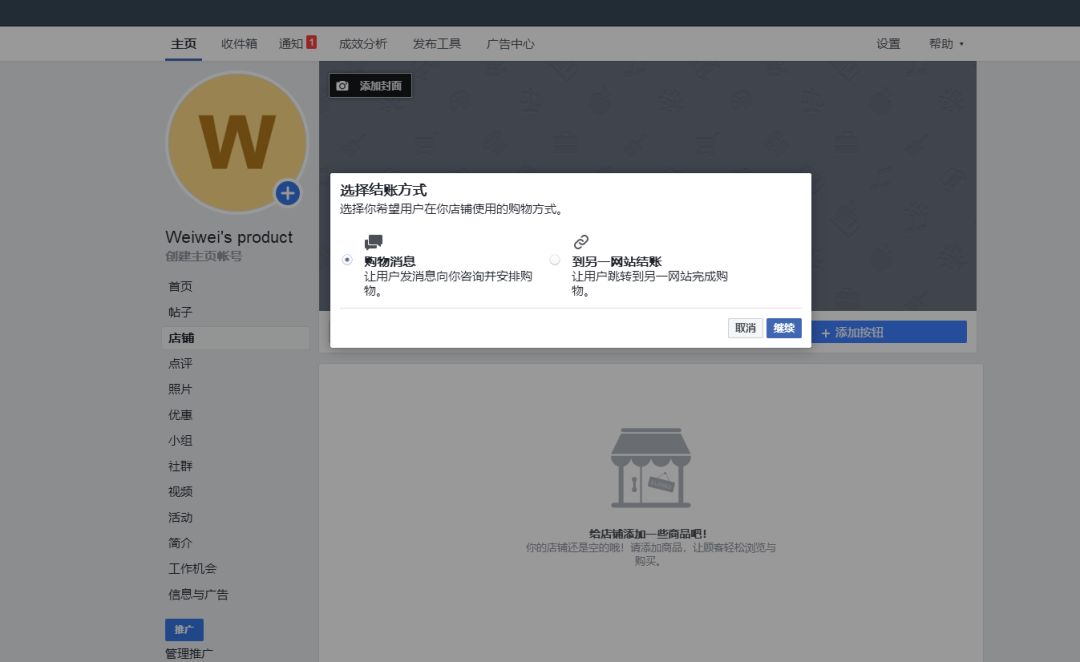Select the 到另一网站结账 checkout option

(x=555, y=259)
